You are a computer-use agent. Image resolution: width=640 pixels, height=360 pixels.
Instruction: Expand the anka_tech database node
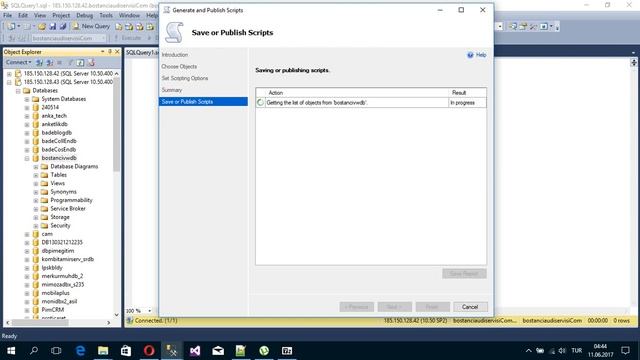click(x=27, y=116)
